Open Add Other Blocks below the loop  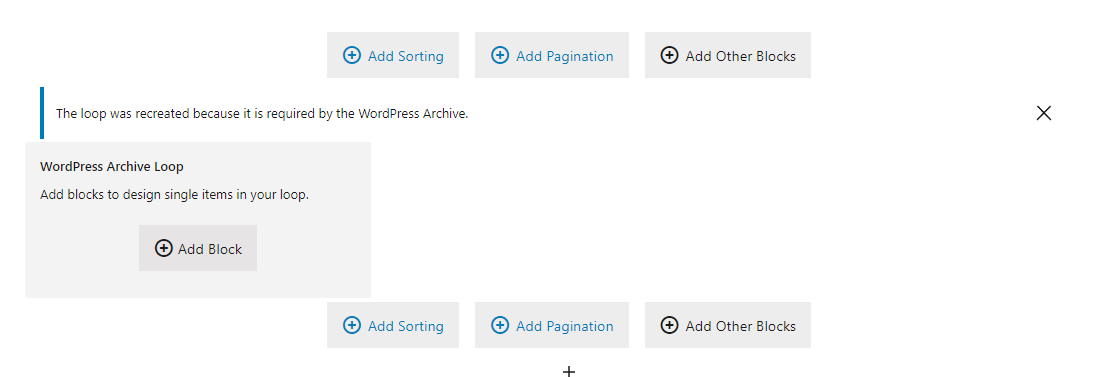[728, 325]
